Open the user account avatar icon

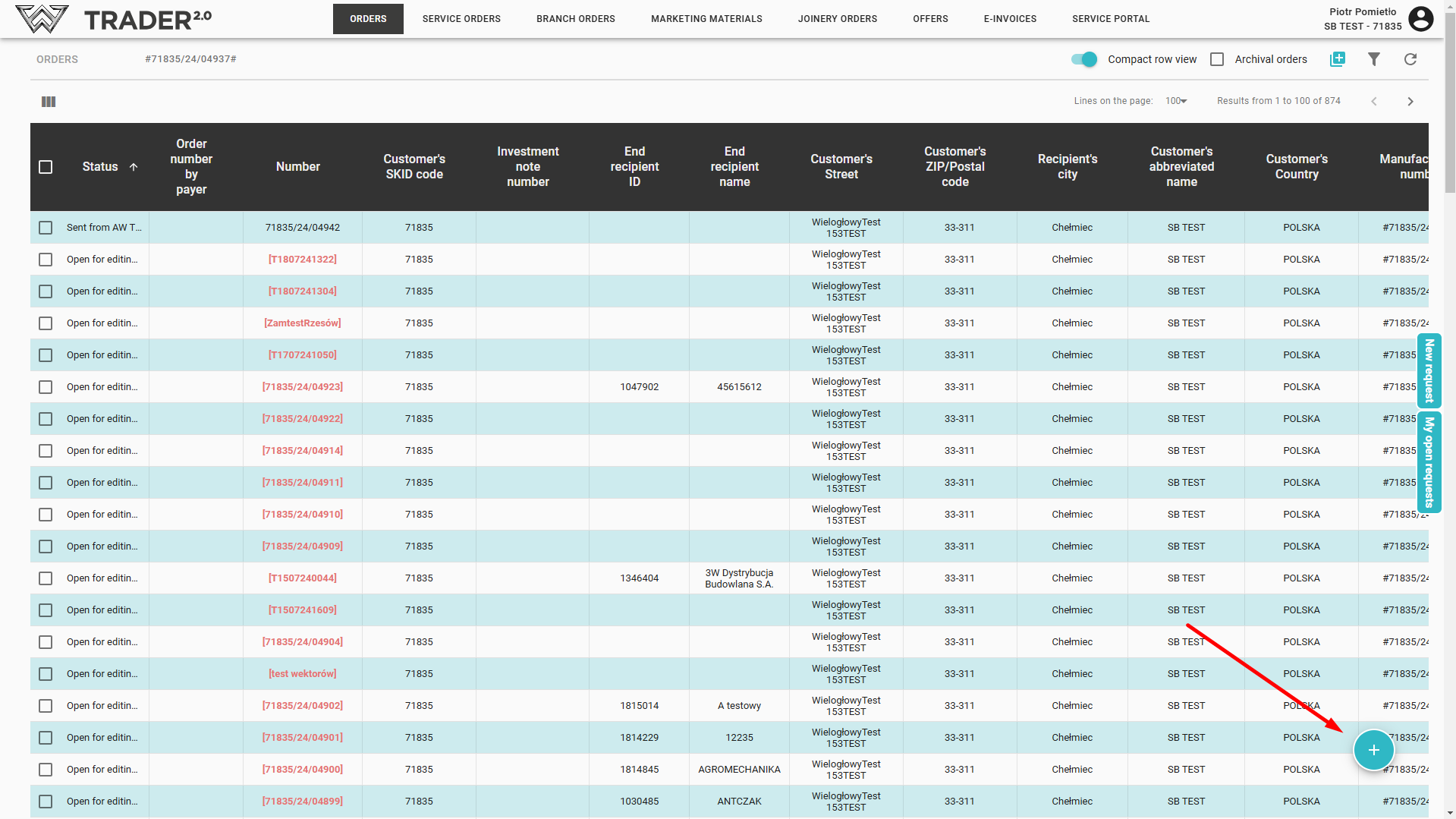1420,18
